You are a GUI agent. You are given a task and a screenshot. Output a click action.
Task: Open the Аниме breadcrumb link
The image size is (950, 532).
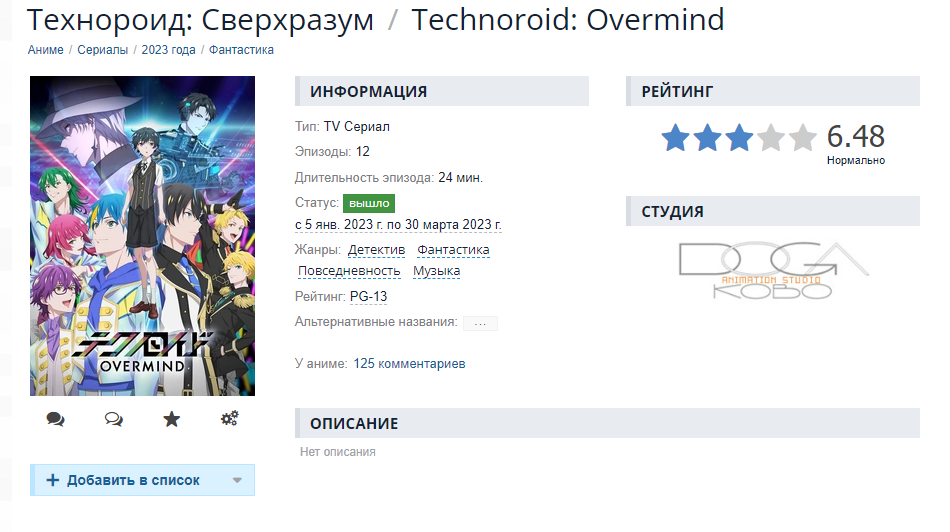(45, 50)
